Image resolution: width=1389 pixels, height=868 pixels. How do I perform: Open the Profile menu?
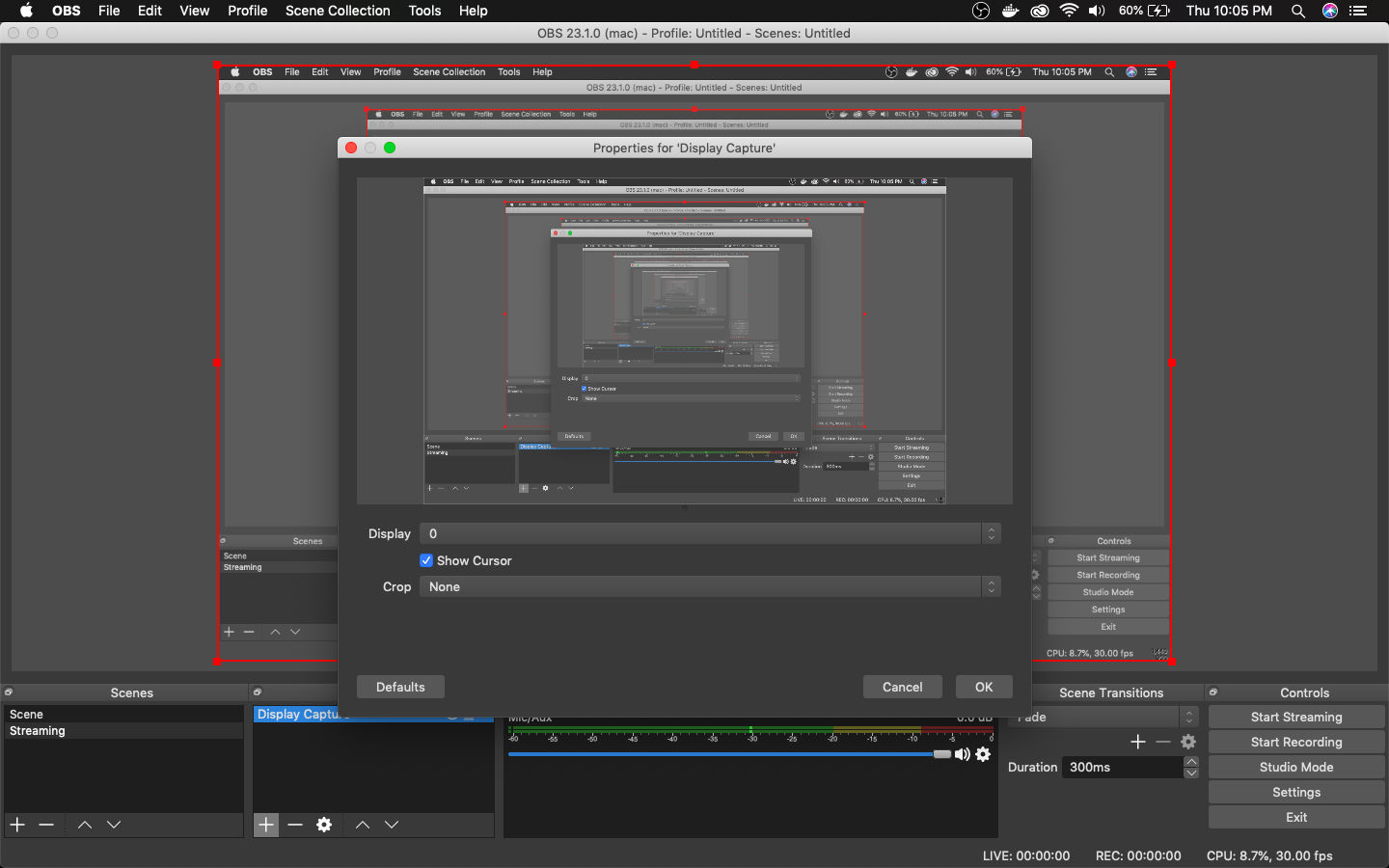coord(248,11)
